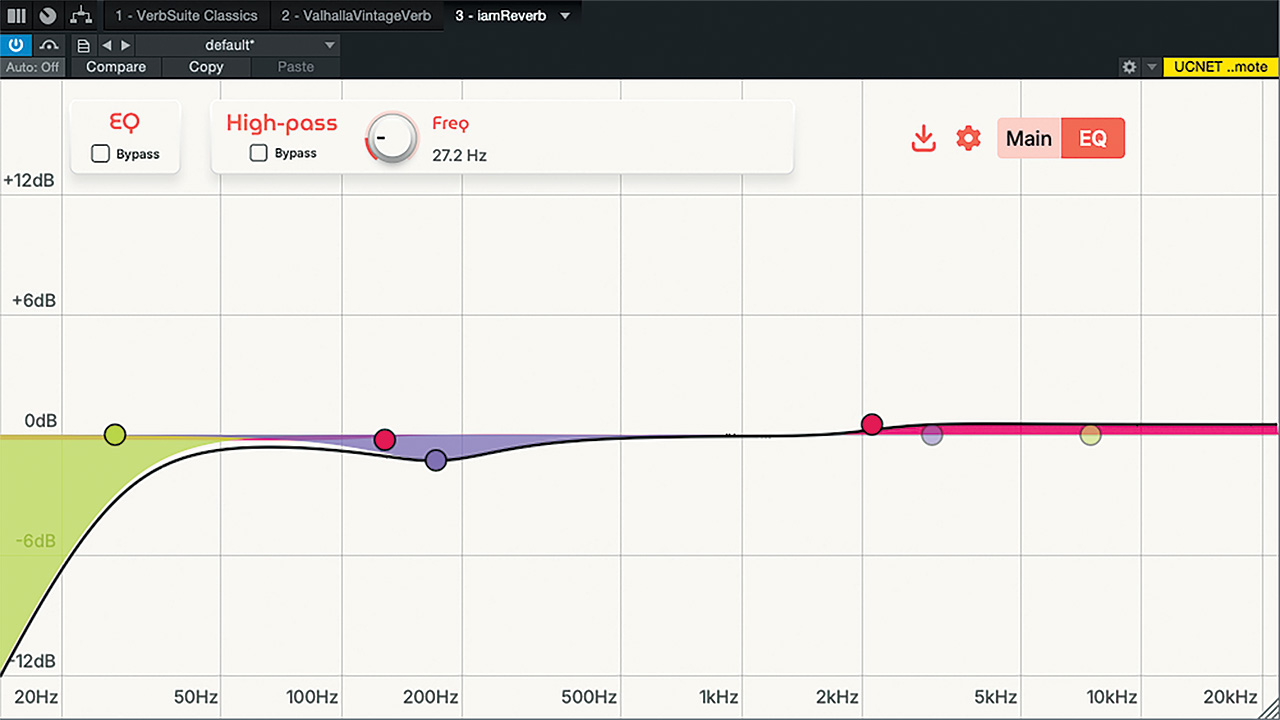The image size is (1280, 720).
Task: Click the red download preset icon
Action: [924, 138]
